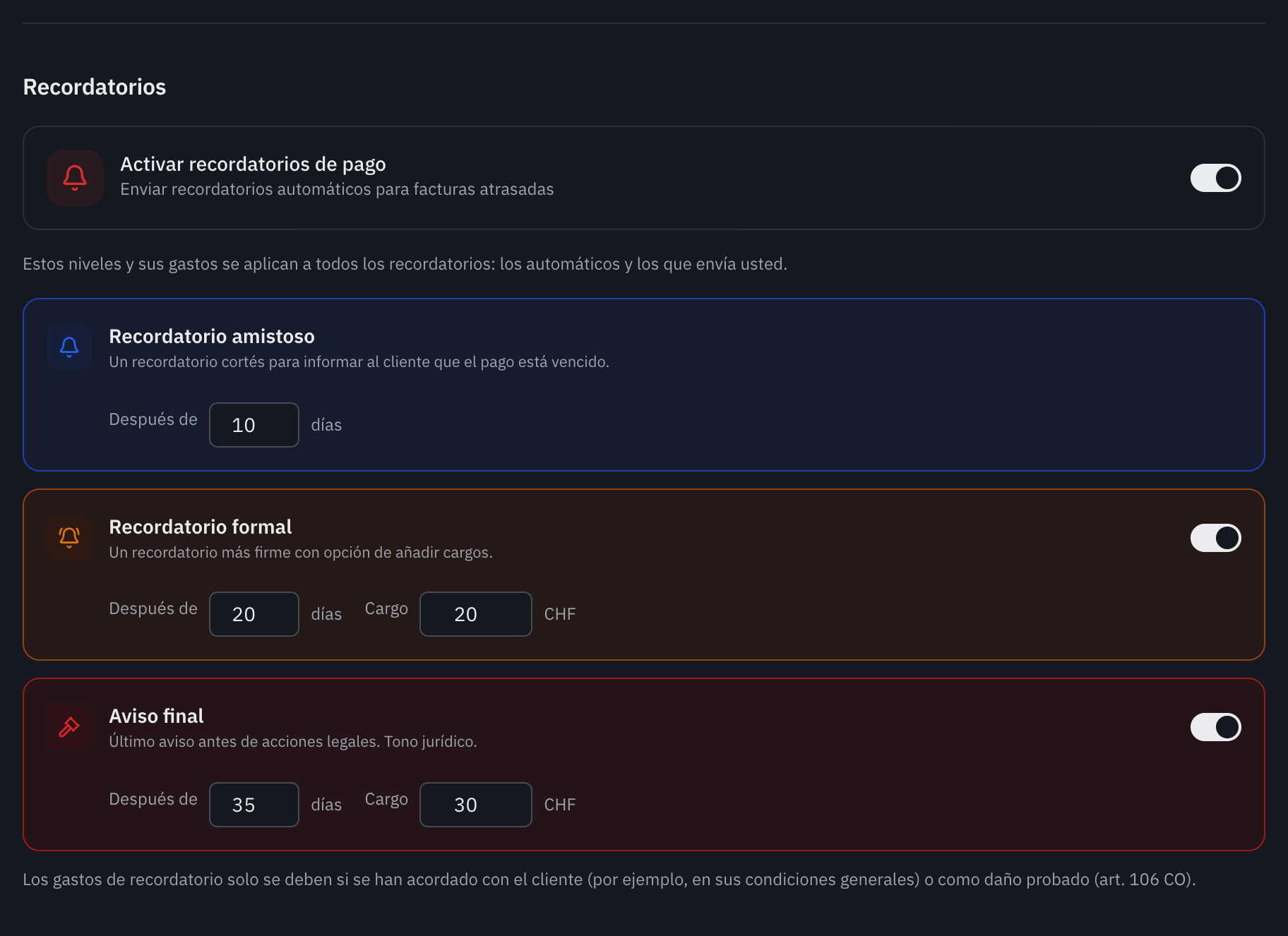Edit Cargo amount field in Recordatorio formal

point(476,614)
